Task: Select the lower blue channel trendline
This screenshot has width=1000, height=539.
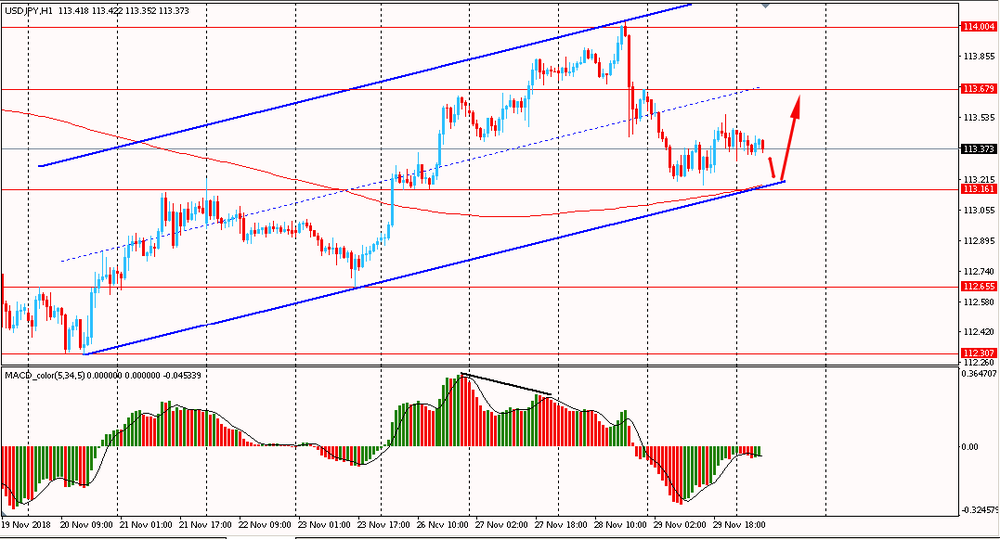Action: pos(434,268)
